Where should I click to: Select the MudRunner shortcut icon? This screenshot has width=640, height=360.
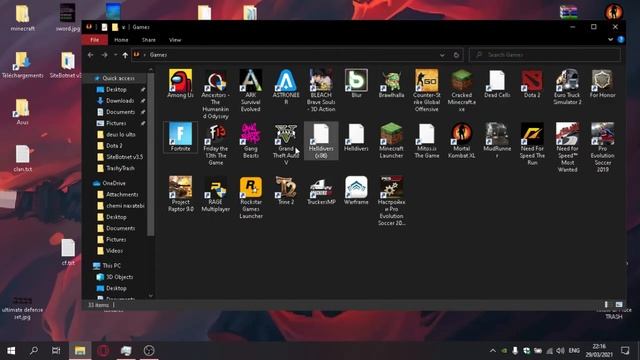pyautogui.click(x=497, y=140)
